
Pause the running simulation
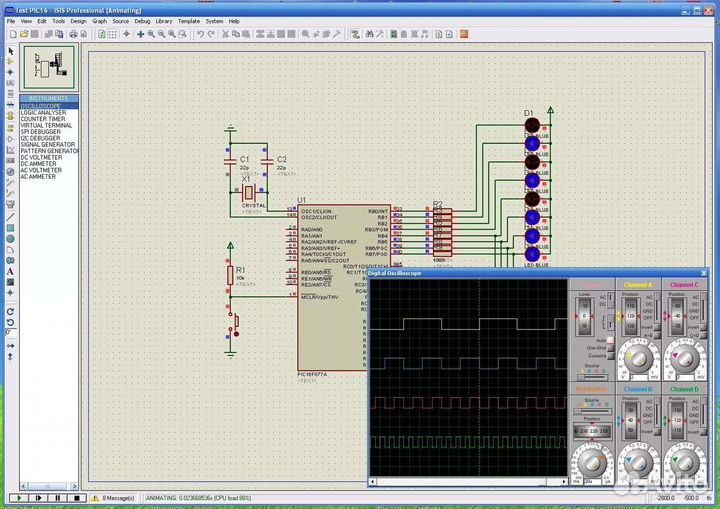coord(57,498)
